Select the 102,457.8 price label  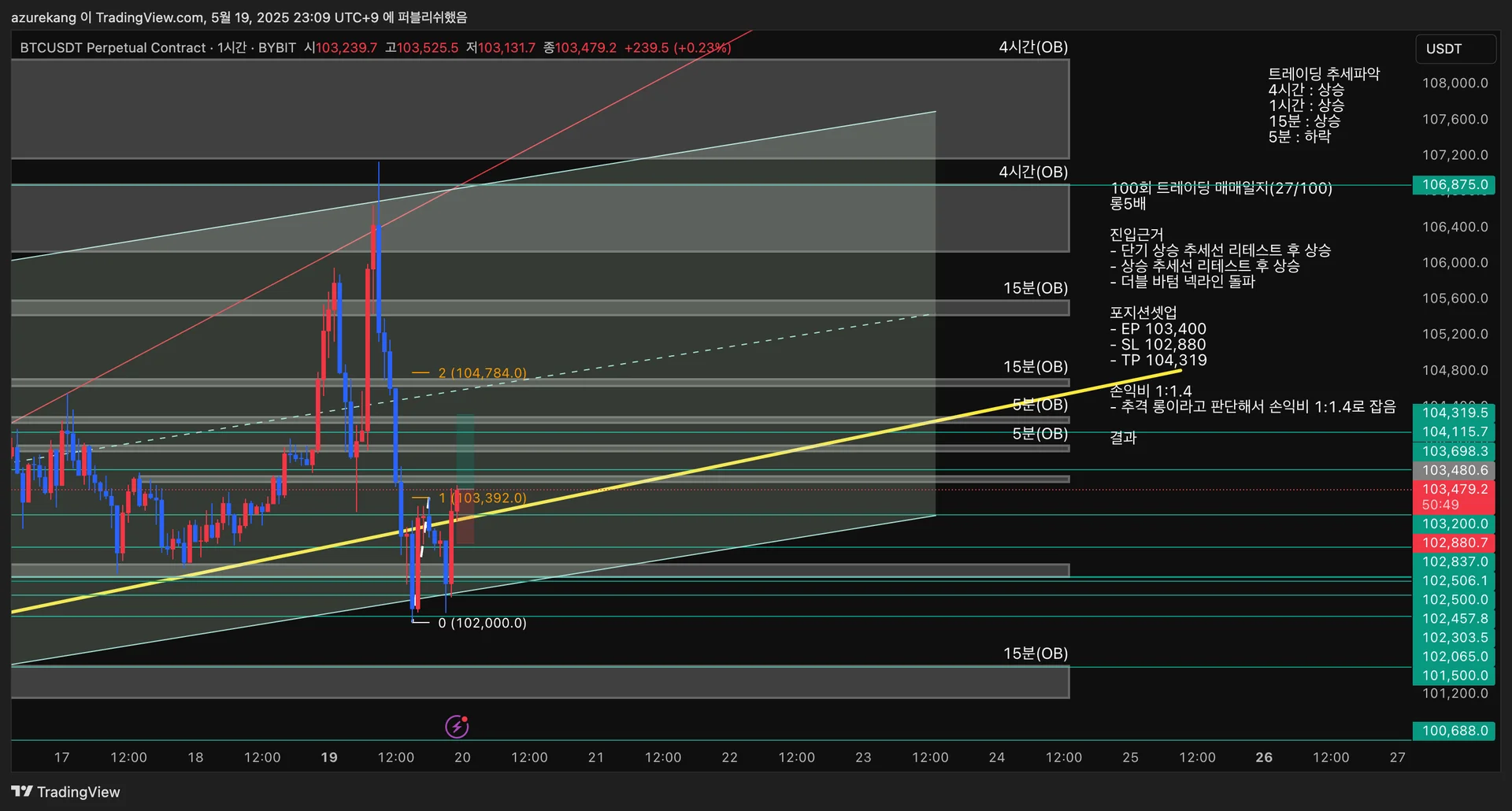[1454, 618]
